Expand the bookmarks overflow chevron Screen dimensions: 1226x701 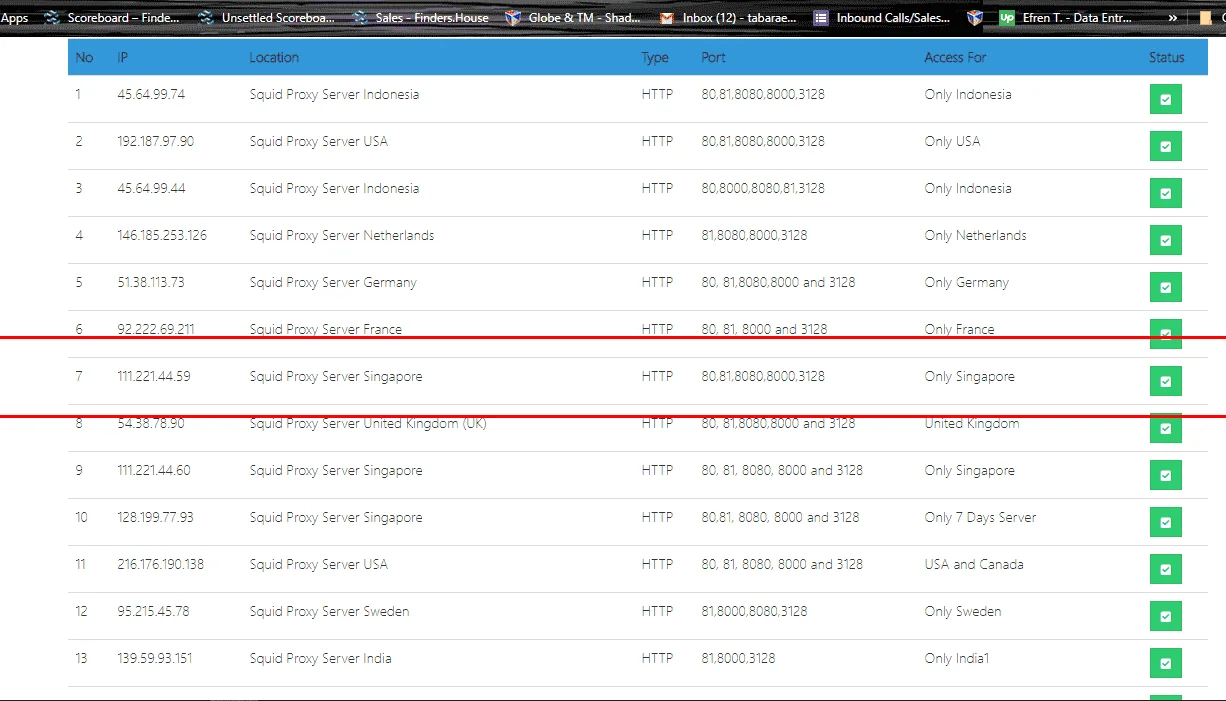[1172, 17]
